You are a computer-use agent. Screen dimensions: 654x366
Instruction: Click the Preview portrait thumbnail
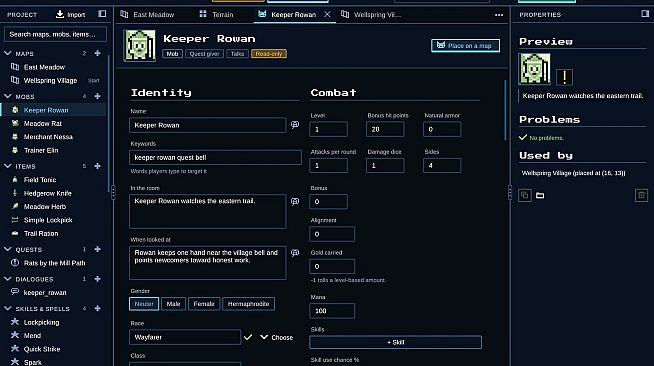click(534, 69)
